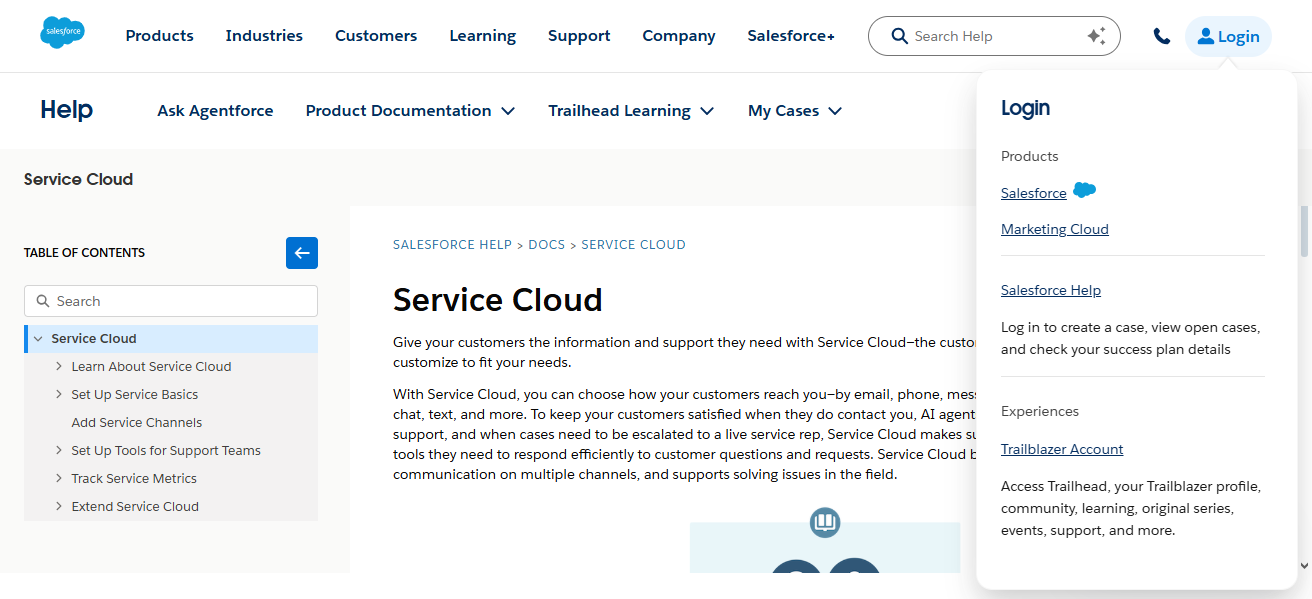
Task: Click SERVICE CLOUD breadcrumb
Action: click(x=634, y=245)
